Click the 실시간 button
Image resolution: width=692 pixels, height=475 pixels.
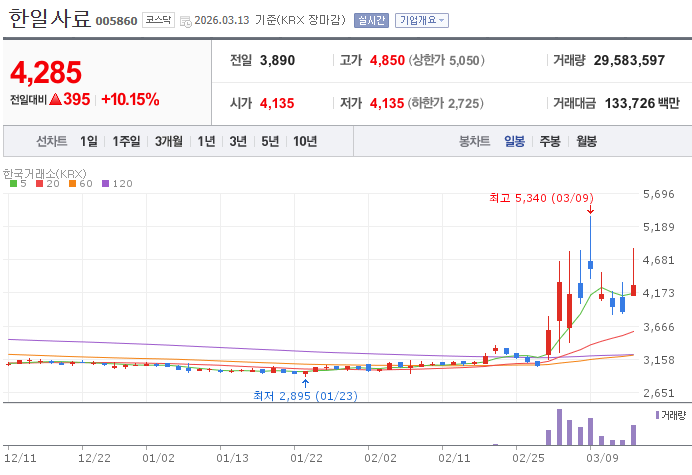(371, 20)
